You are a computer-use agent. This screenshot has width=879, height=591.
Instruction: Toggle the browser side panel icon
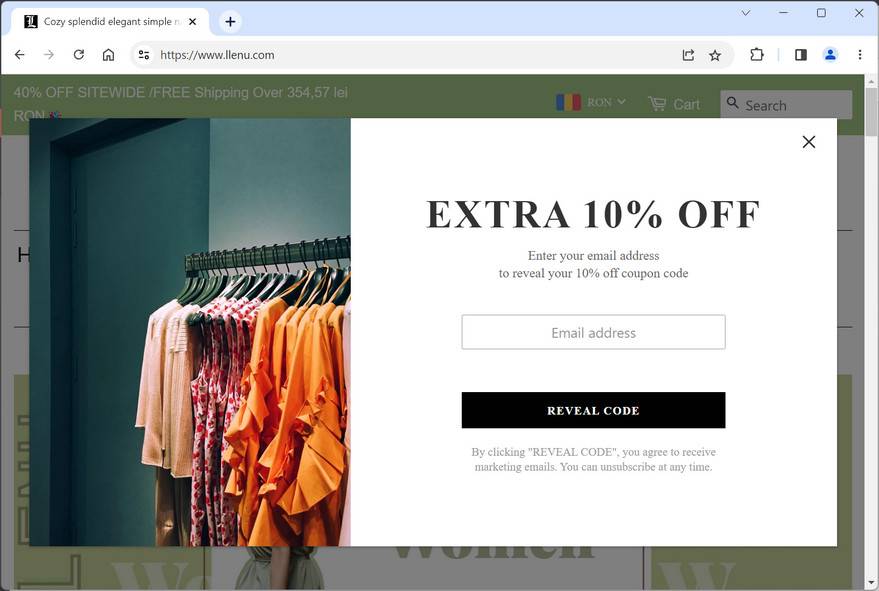pos(801,55)
